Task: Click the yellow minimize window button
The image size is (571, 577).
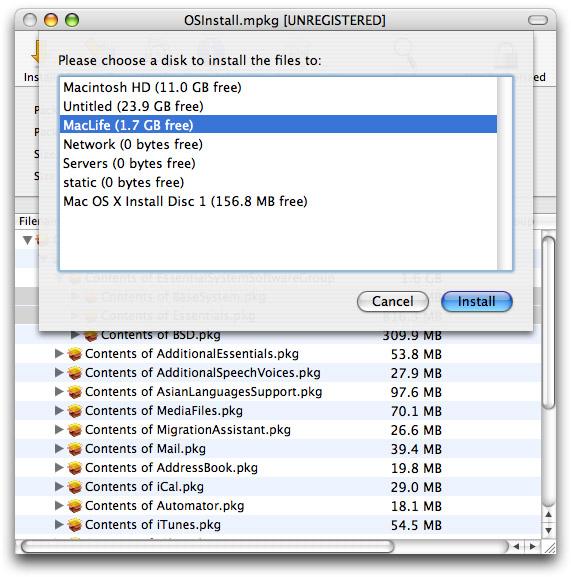Action: pyautogui.click(x=51, y=20)
